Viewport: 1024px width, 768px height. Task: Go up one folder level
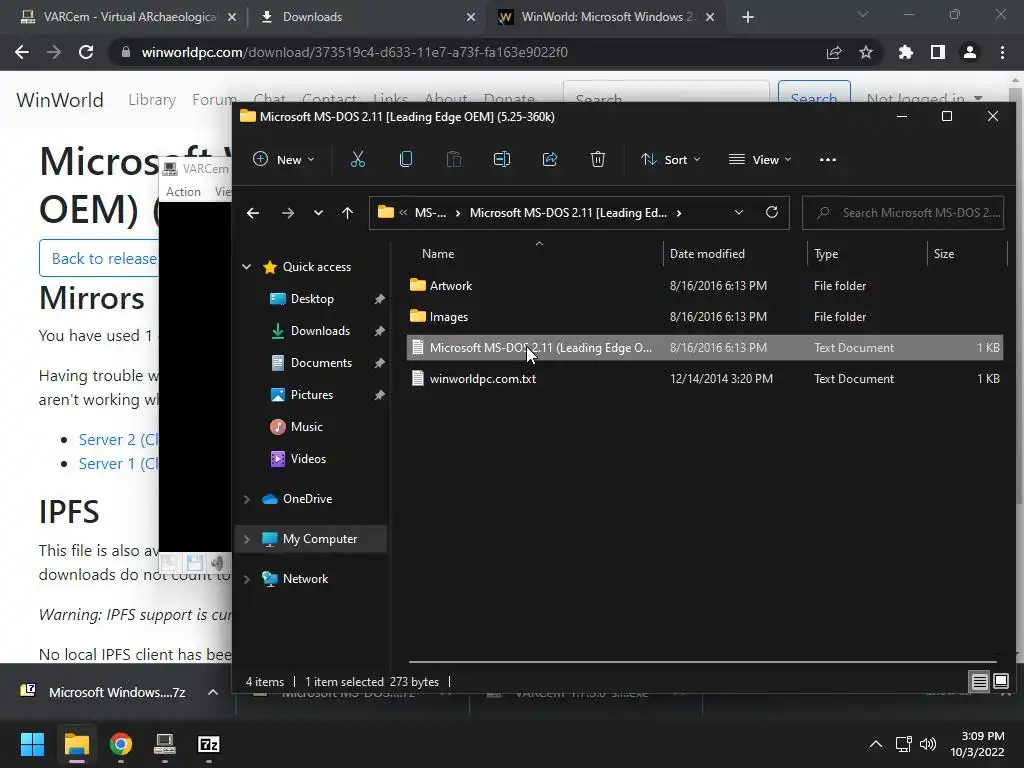coord(347,213)
